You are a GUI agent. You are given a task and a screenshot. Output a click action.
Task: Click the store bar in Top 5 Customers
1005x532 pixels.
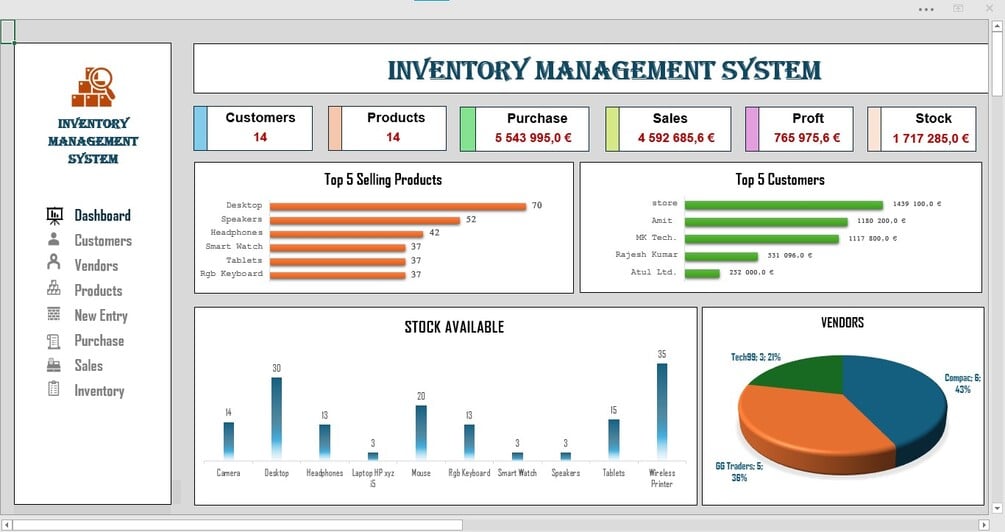point(784,205)
